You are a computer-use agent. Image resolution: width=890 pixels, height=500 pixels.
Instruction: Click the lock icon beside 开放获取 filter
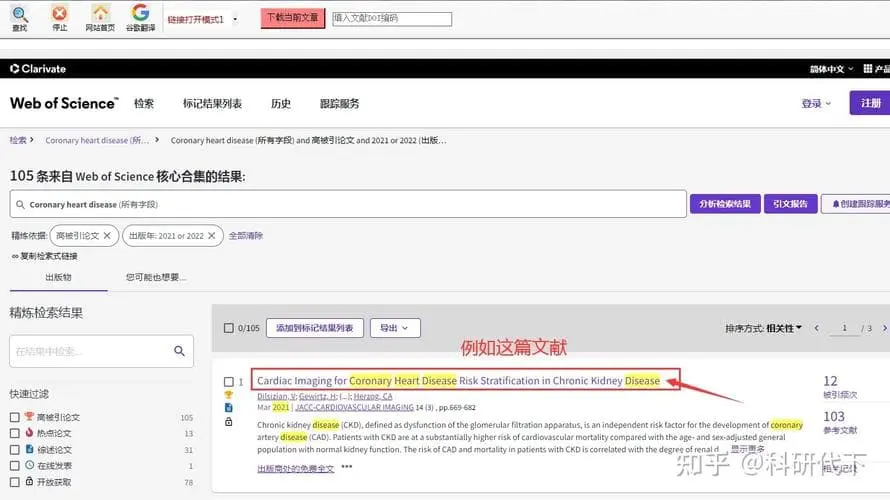click(30, 481)
